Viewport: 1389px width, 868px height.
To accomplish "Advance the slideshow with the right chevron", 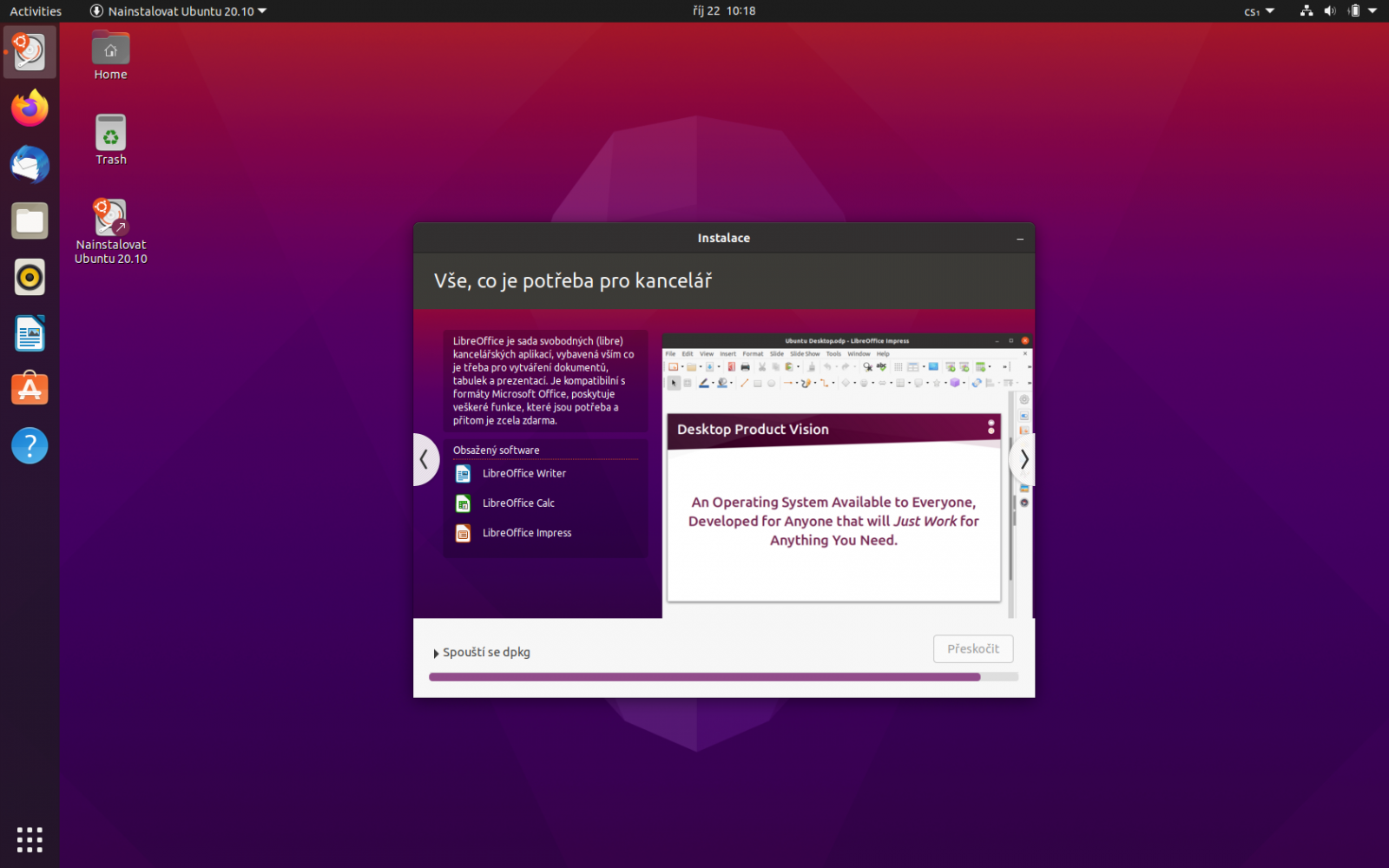I will [1024, 459].
